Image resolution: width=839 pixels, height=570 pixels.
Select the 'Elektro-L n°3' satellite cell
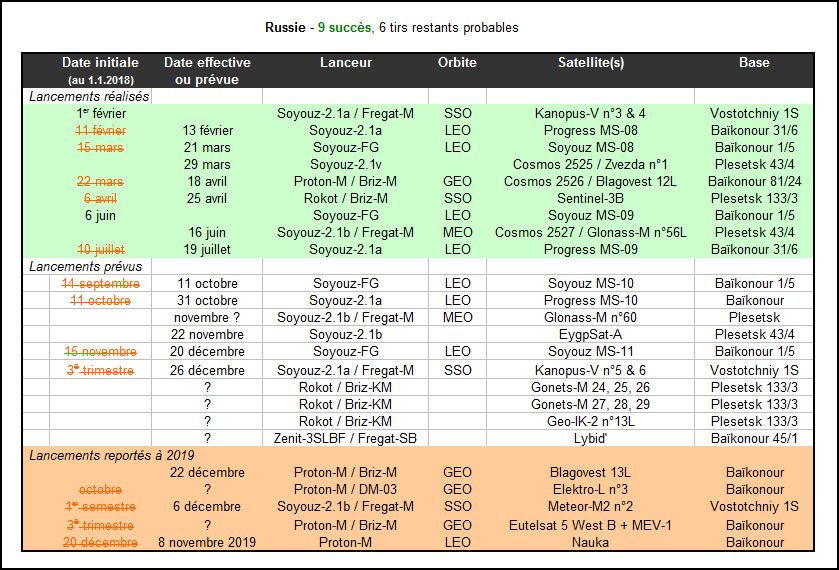[591, 490]
